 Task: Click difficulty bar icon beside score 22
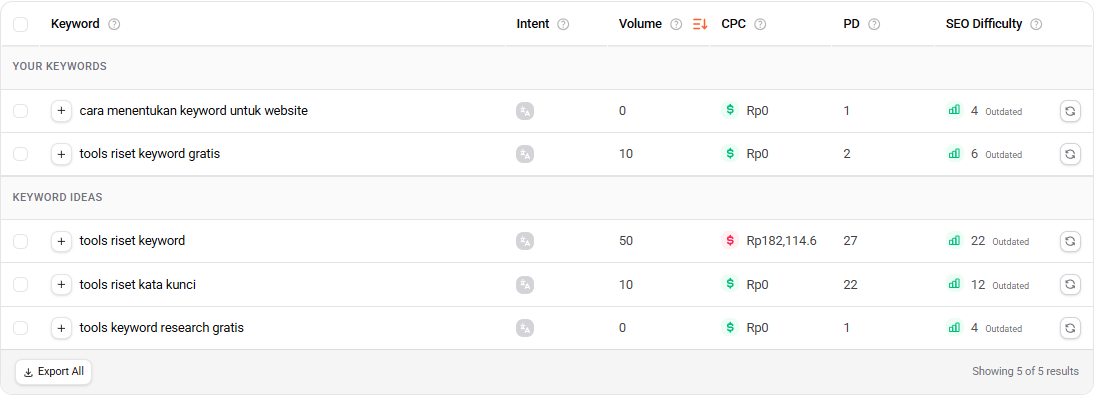tap(954, 241)
